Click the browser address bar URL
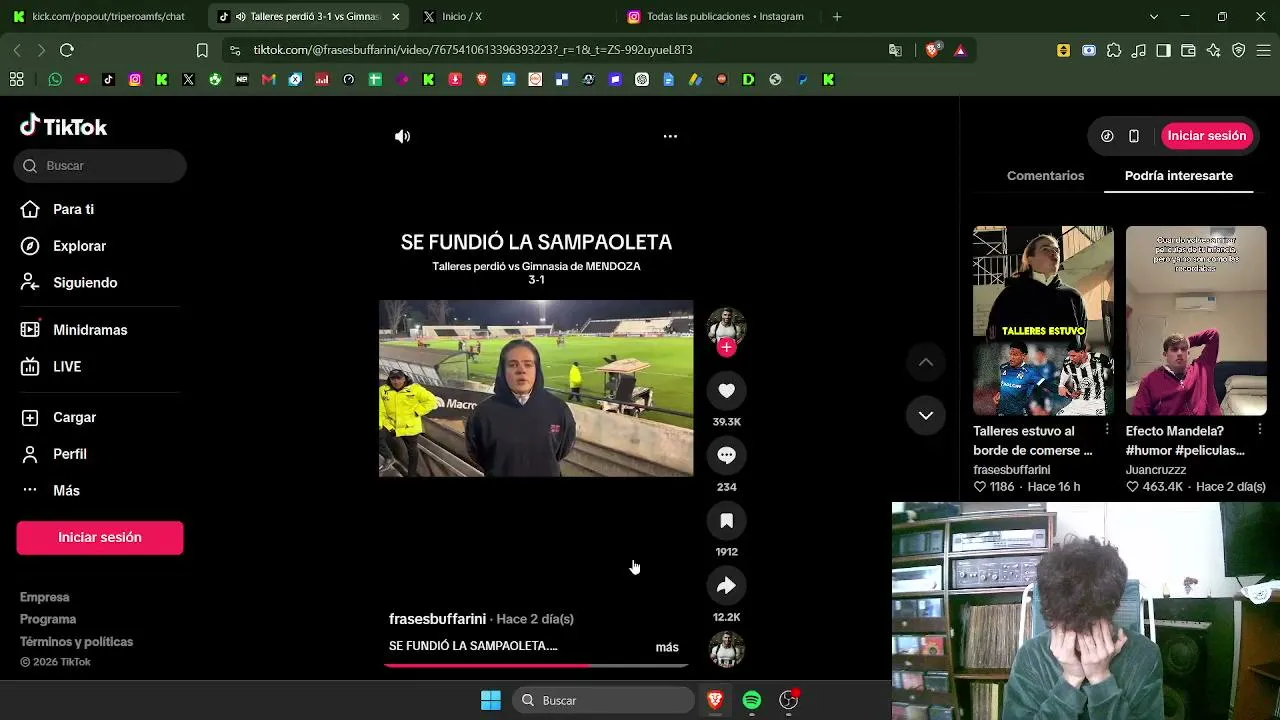Image resolution: width=1280 pixels, height=720 pixels. [x=473, y=50]
